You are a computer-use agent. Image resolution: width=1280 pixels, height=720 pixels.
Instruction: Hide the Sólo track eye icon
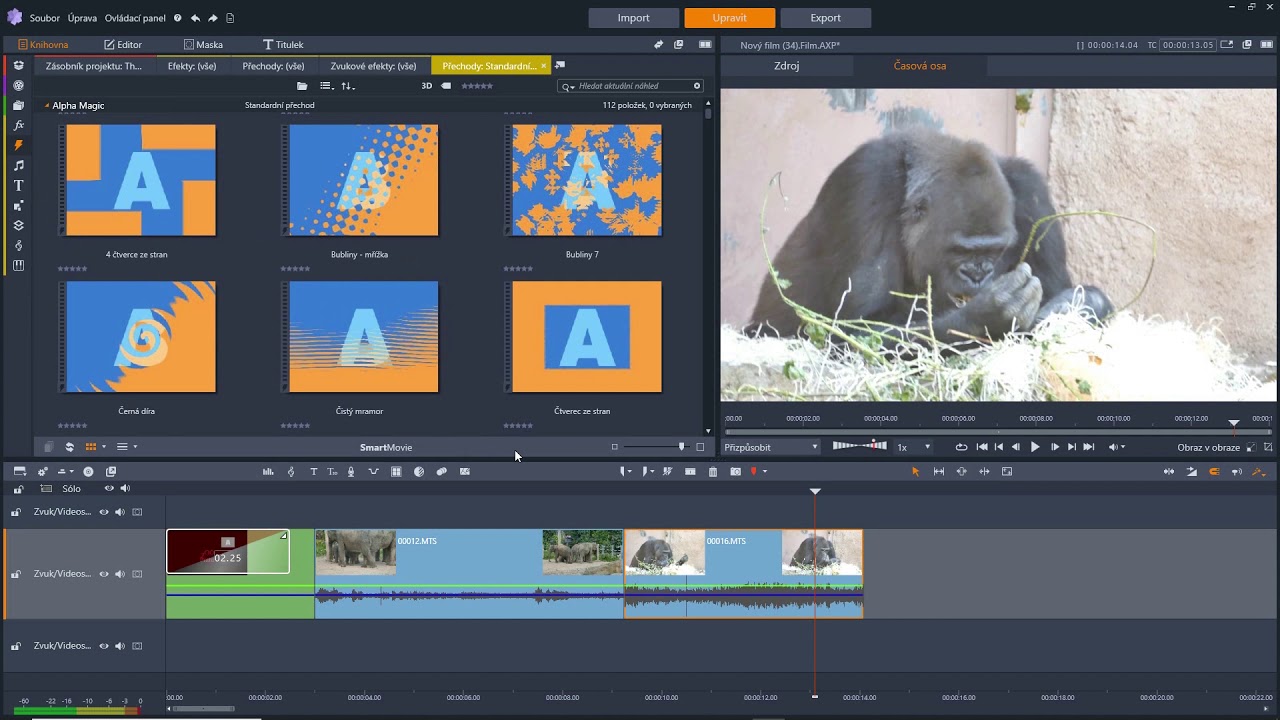[108, 489]
